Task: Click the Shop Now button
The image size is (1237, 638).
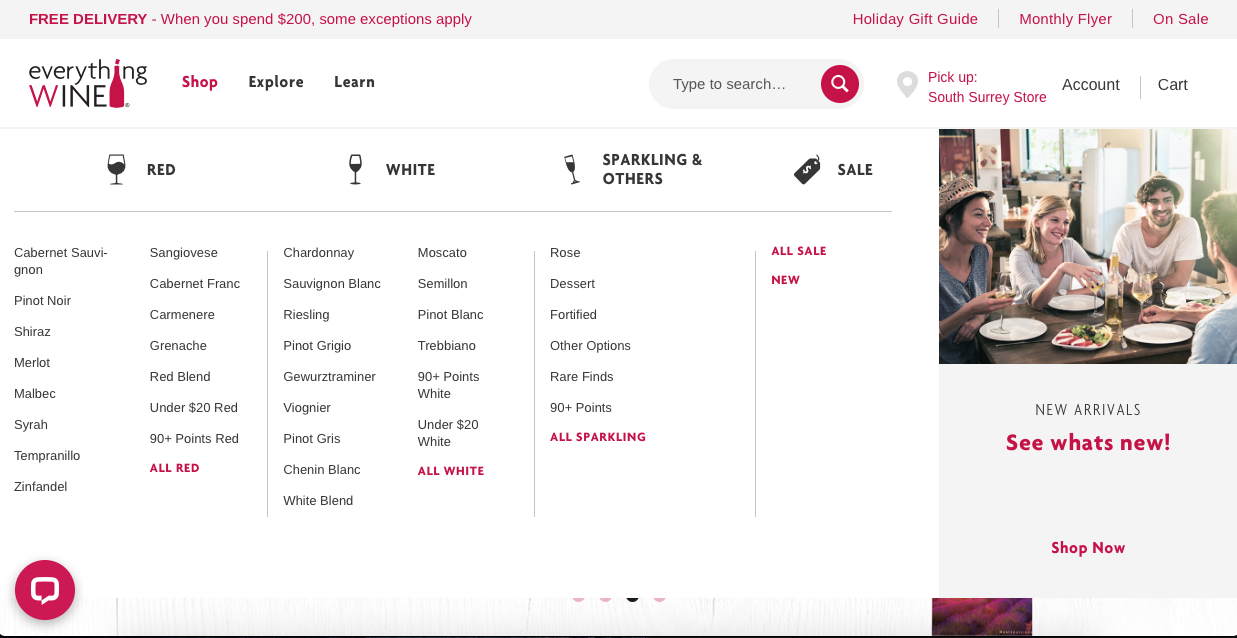Action: [x=1088, y=548]
